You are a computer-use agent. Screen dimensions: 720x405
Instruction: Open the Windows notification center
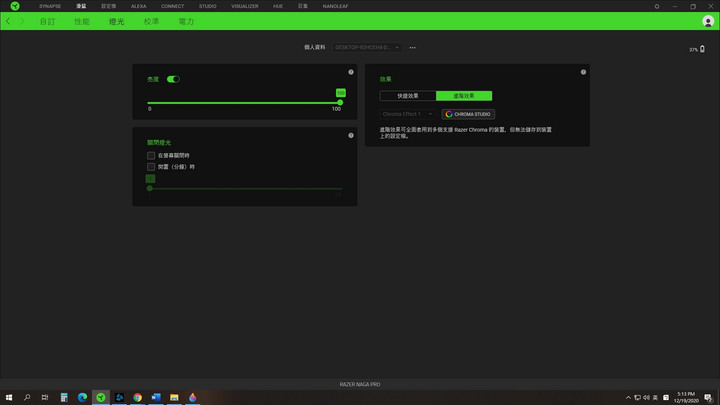point(708,398)
